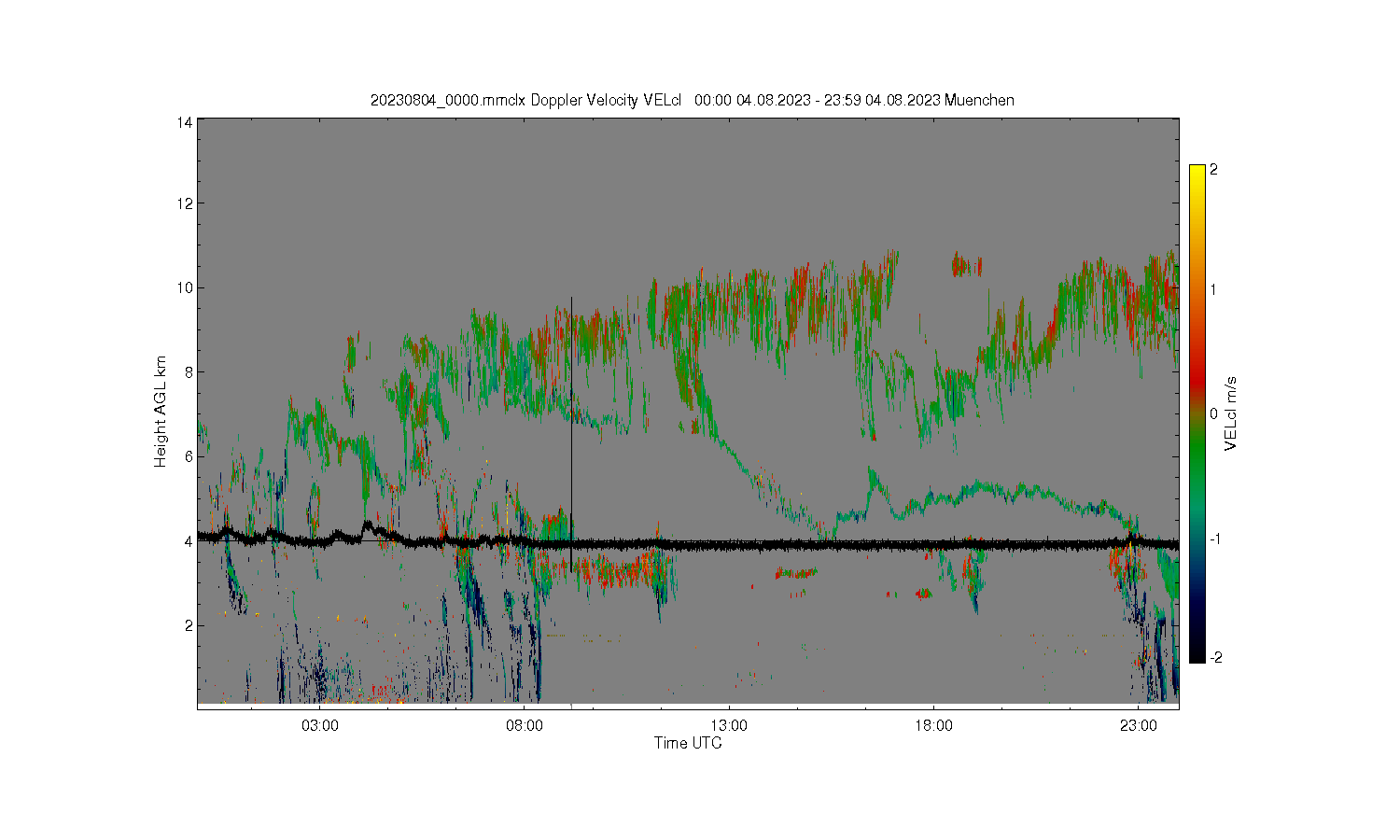The height and width of the screenshot is (840, 1400).
Task: Click the '13:00' time tick label
Action: pyautogui.click(x=729, y=725)
